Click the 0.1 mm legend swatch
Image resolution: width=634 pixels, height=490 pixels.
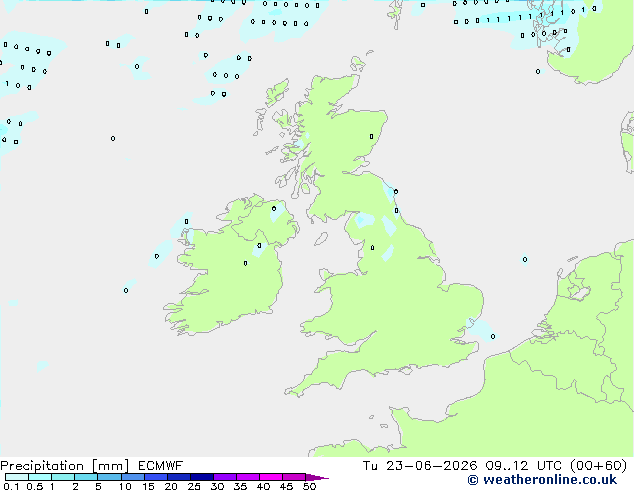click(x=17, y=477)
